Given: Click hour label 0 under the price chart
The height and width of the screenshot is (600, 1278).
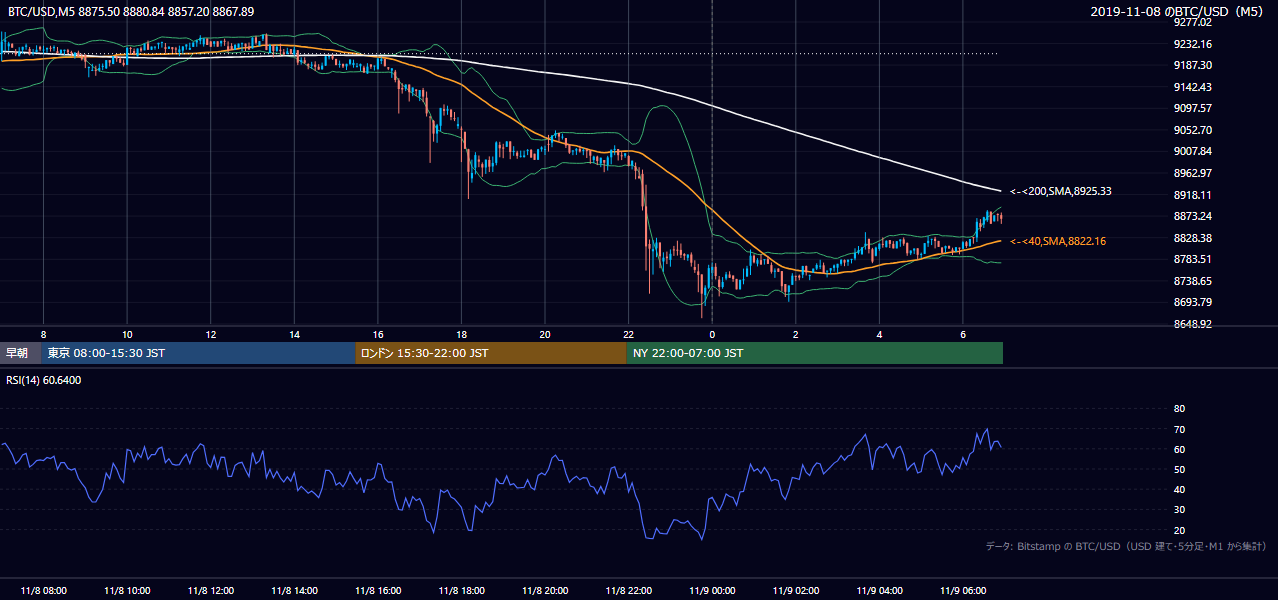Looking at the screenshot, I should click(712, 333).
